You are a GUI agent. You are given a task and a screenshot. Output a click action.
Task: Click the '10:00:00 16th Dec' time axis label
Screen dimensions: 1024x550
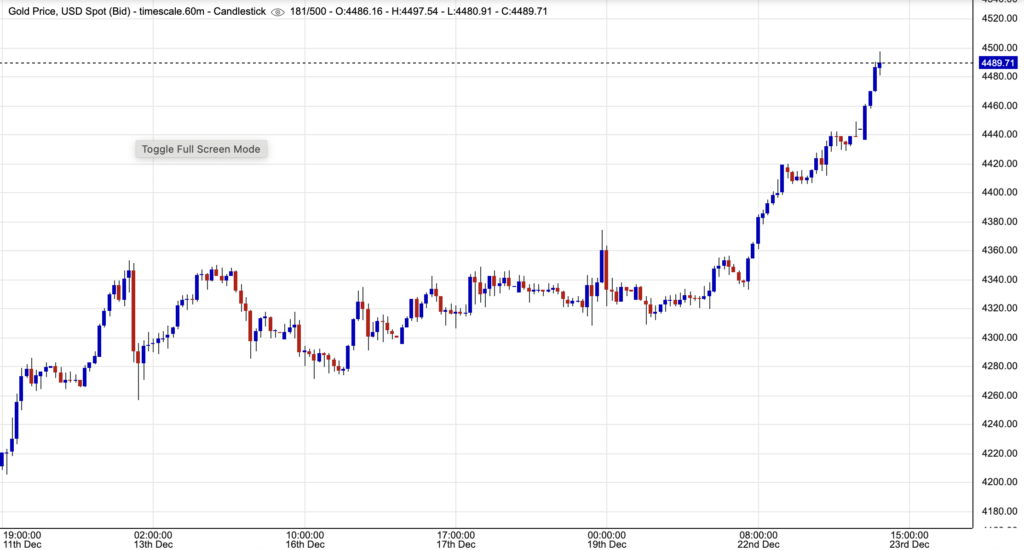click(305, 540)
